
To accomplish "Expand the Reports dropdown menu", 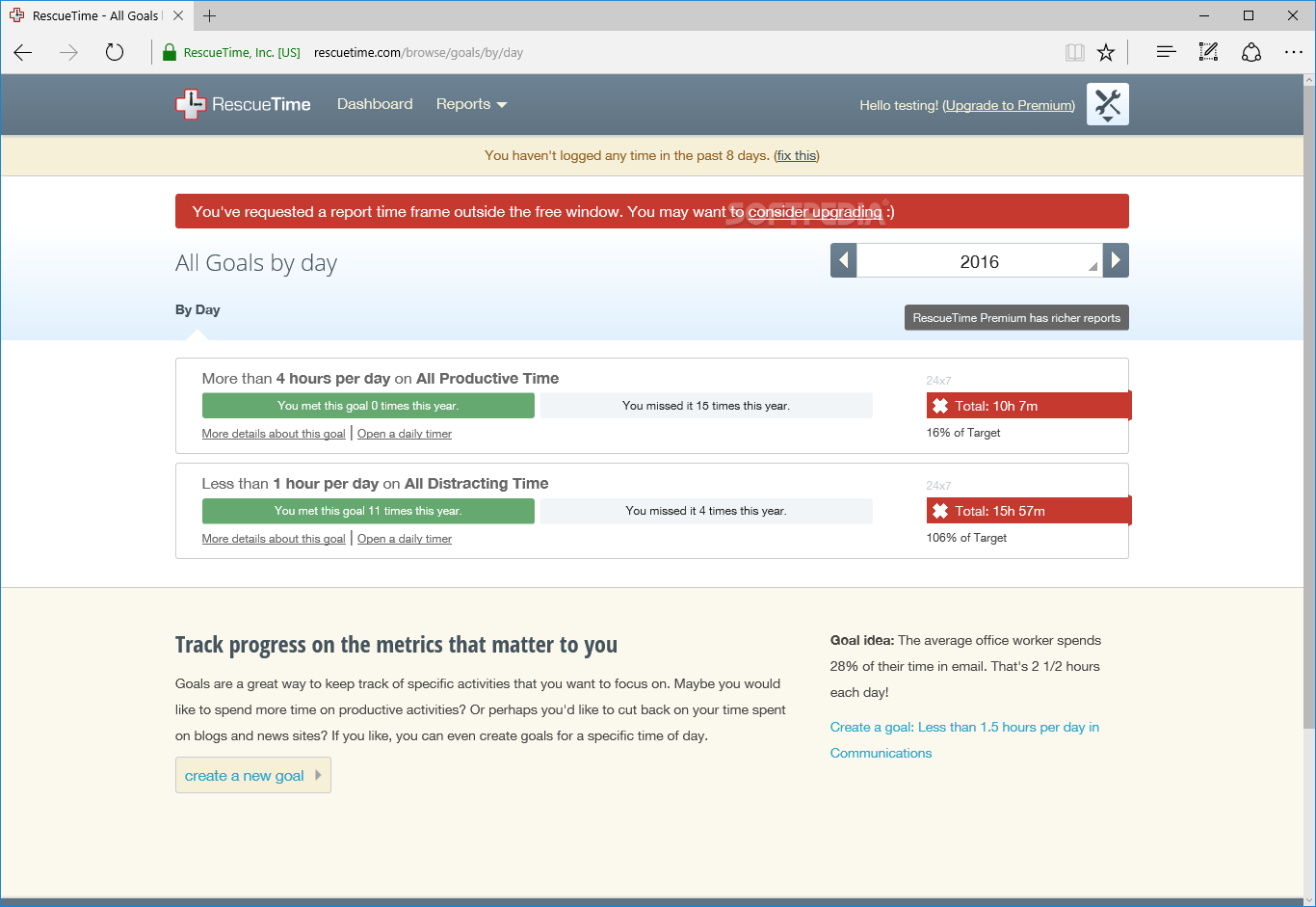I will pyautogui.click(x=471, y=104).
